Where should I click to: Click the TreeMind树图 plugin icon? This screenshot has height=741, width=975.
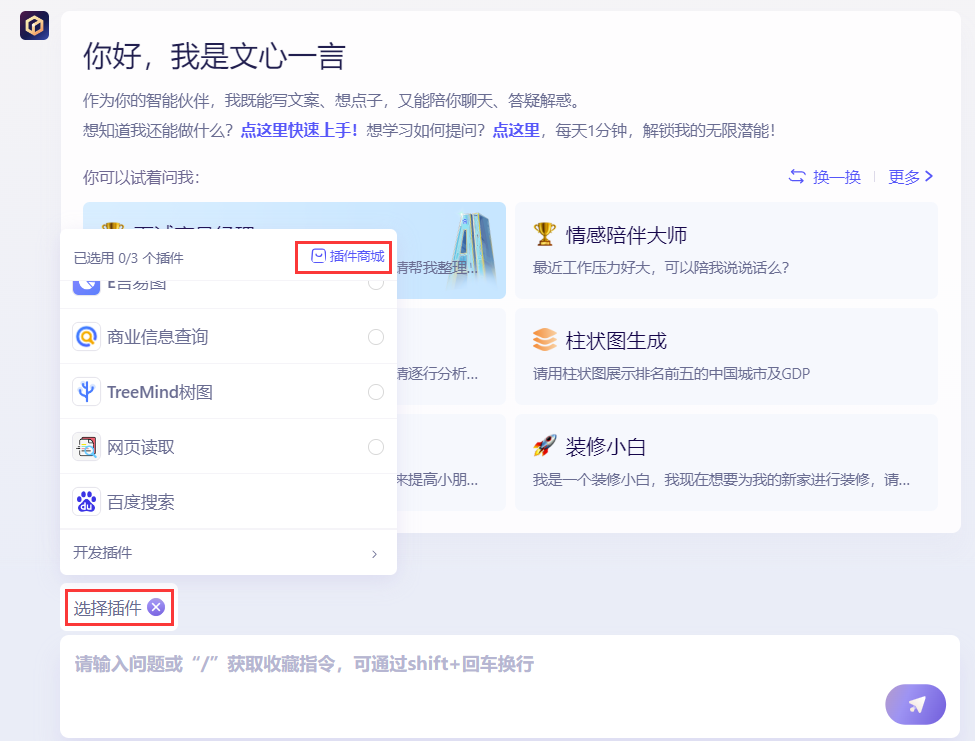coord(86,392)
